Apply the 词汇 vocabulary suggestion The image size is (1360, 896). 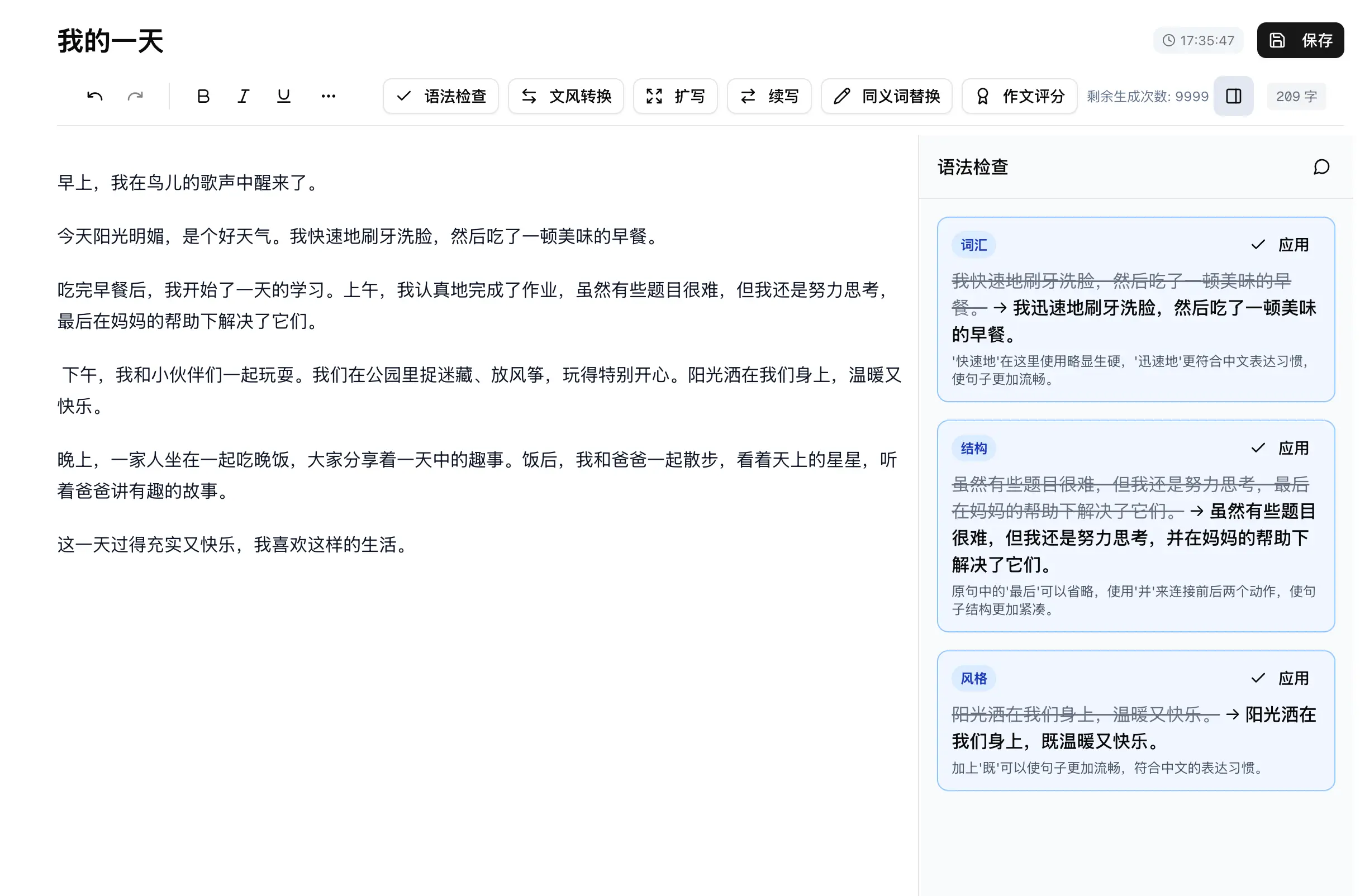[x=1282, y=244]
